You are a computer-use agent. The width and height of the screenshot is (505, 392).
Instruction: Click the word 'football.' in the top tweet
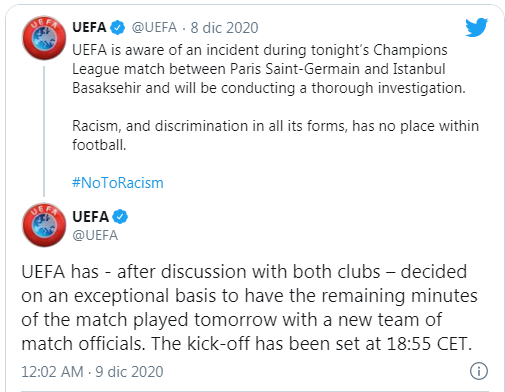(99, 145)
